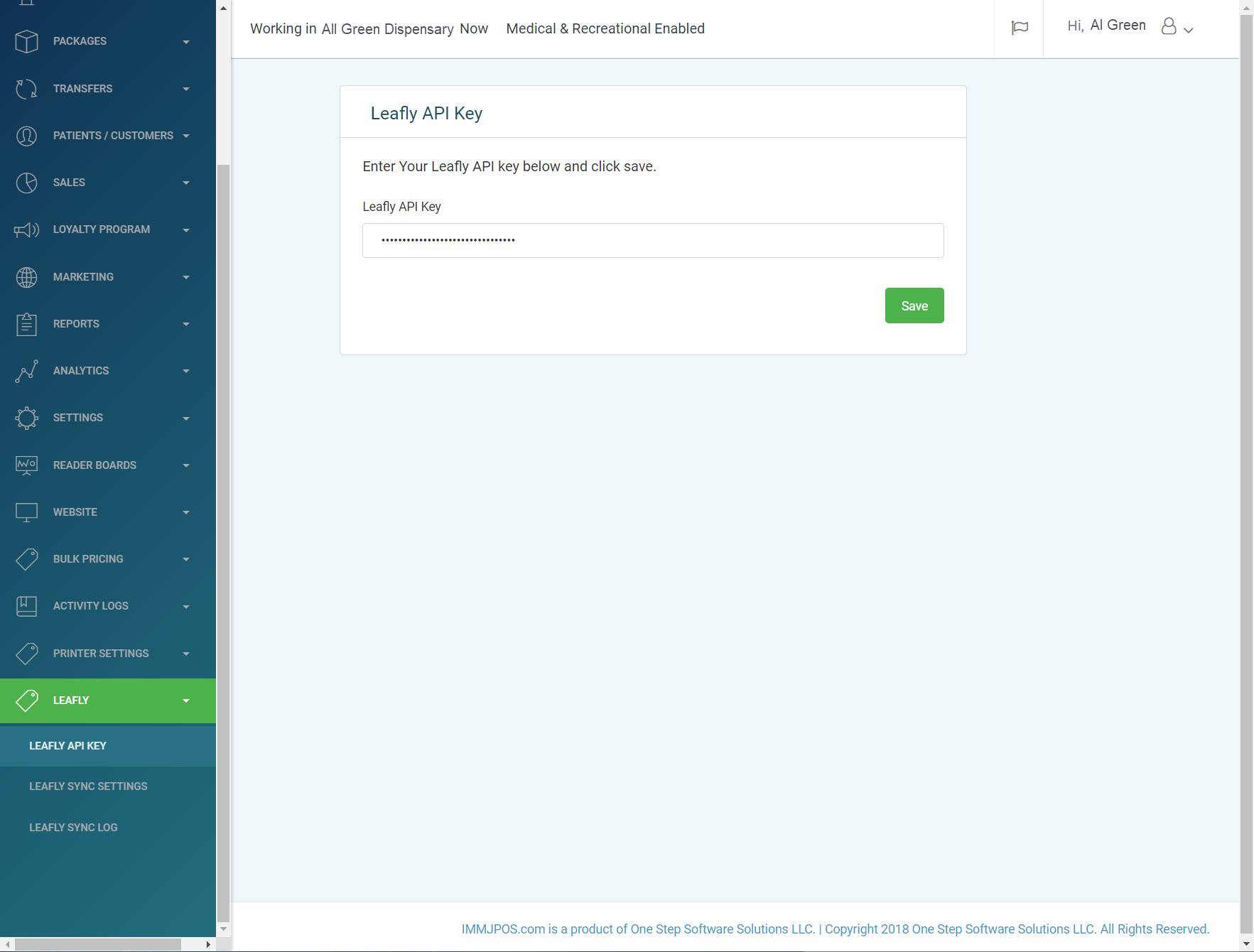Click the Patients / Customers person icon
The width and height of the screenshot is (1254, 952).
26,136
